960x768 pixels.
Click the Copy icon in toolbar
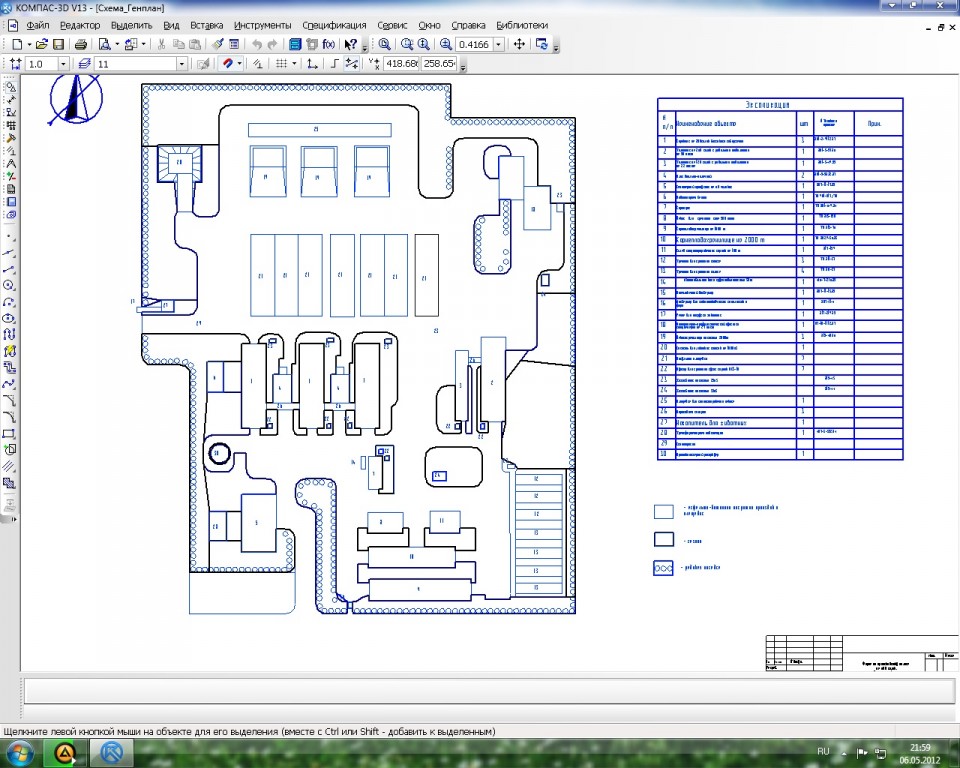pos(179,44)
